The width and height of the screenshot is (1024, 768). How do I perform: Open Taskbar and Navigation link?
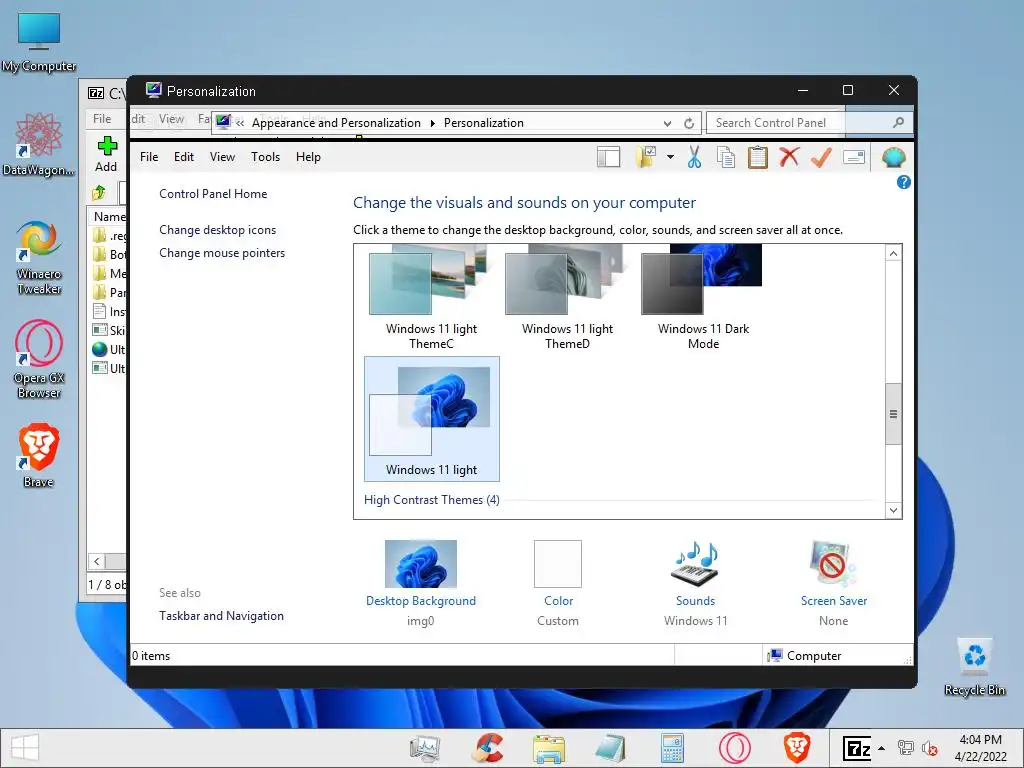click(x=221, y=616)
